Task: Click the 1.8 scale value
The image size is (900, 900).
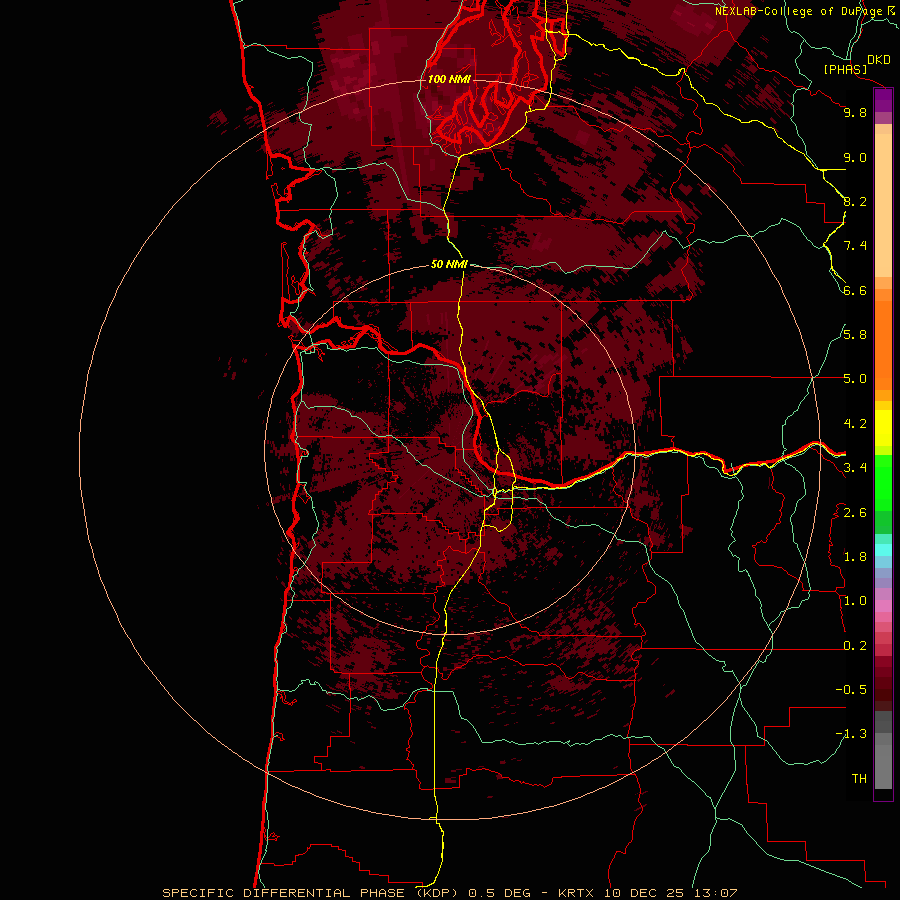Action: 855,557
